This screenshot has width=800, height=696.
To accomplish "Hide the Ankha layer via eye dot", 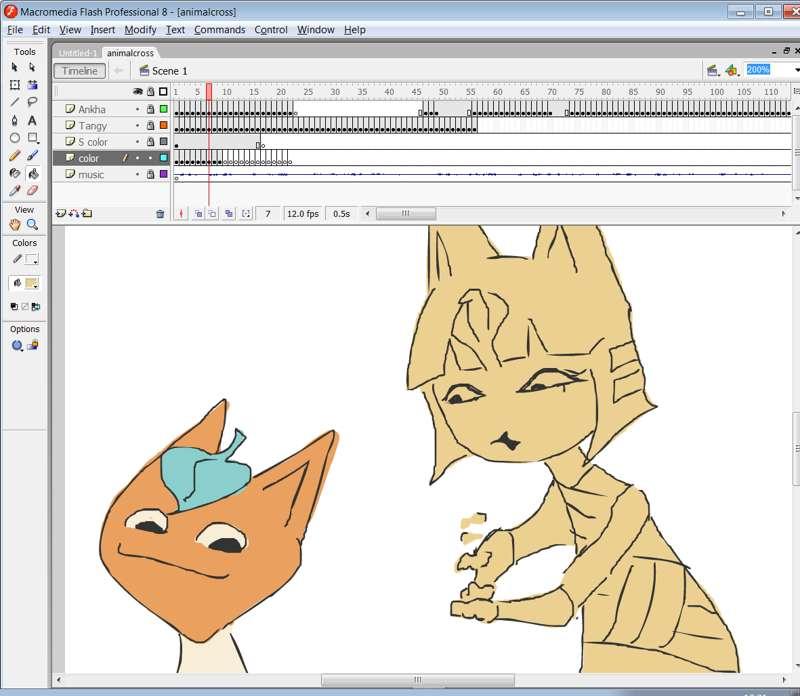I will pos(137,109).
